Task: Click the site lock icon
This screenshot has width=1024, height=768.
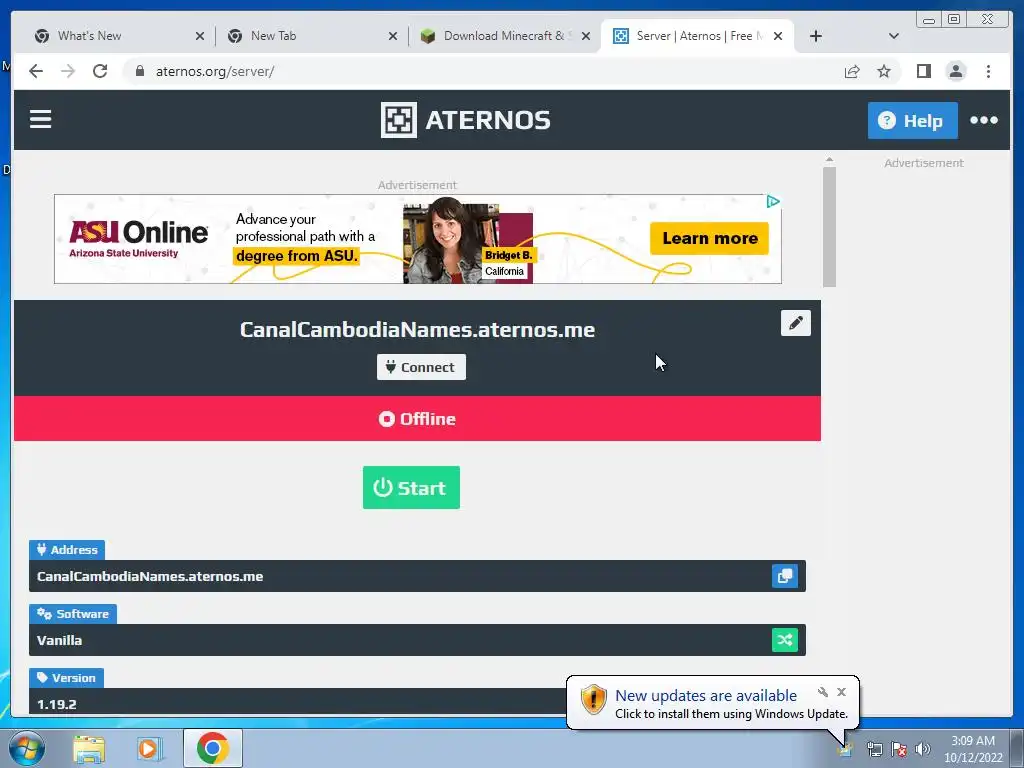Action: [x=139, y=71]
